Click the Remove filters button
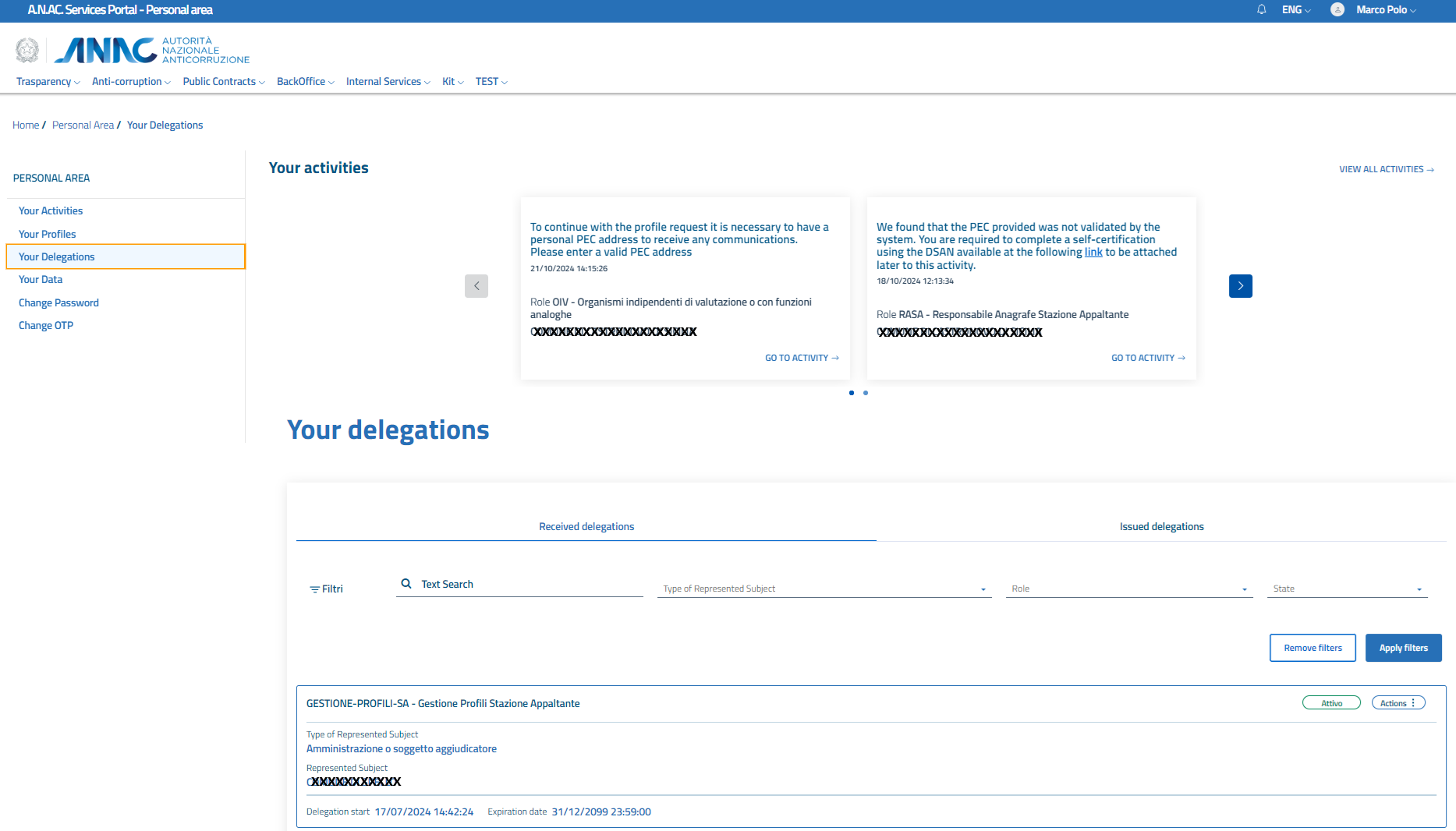 [x=1313, y=648]
